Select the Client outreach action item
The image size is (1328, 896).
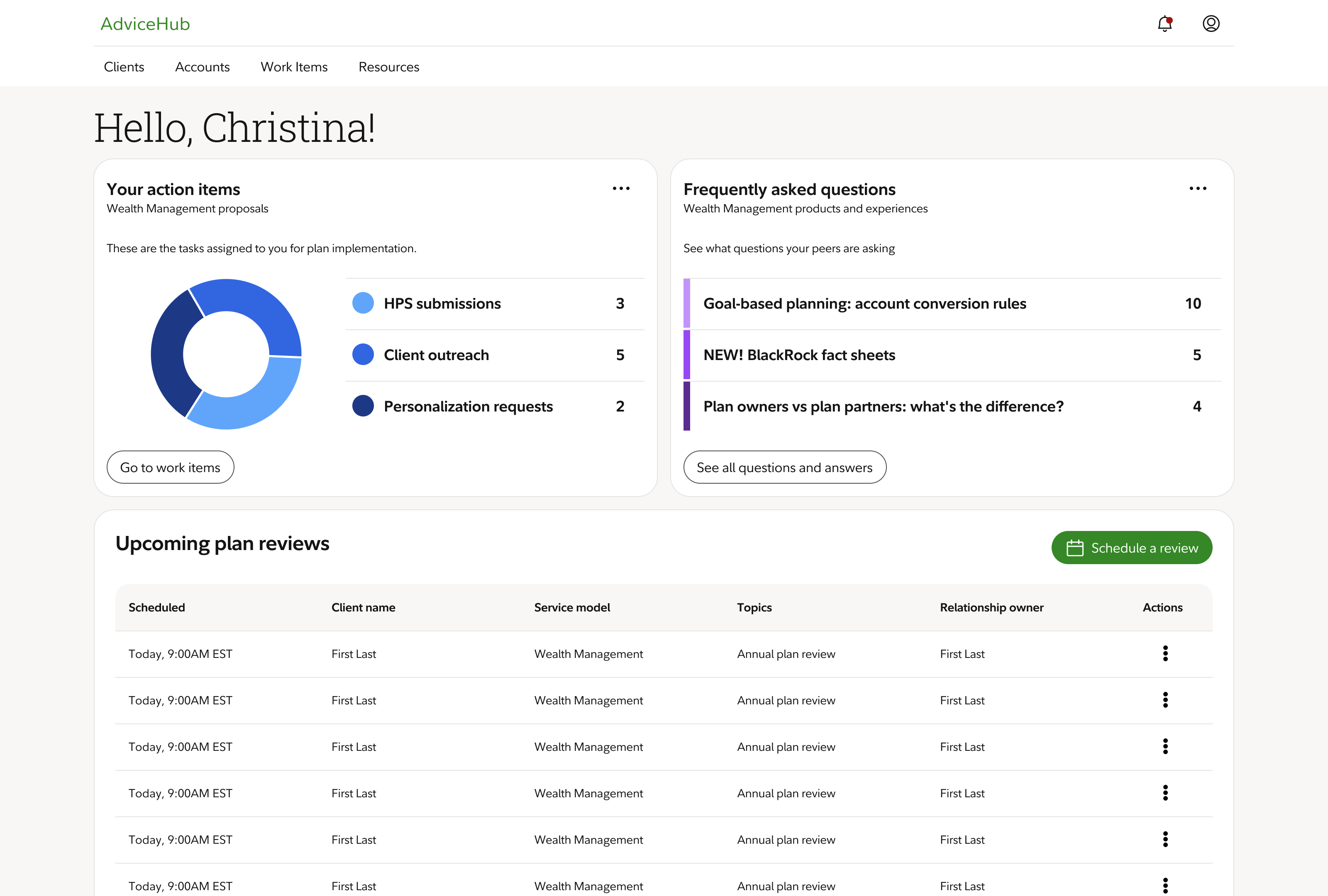point(436,355)
